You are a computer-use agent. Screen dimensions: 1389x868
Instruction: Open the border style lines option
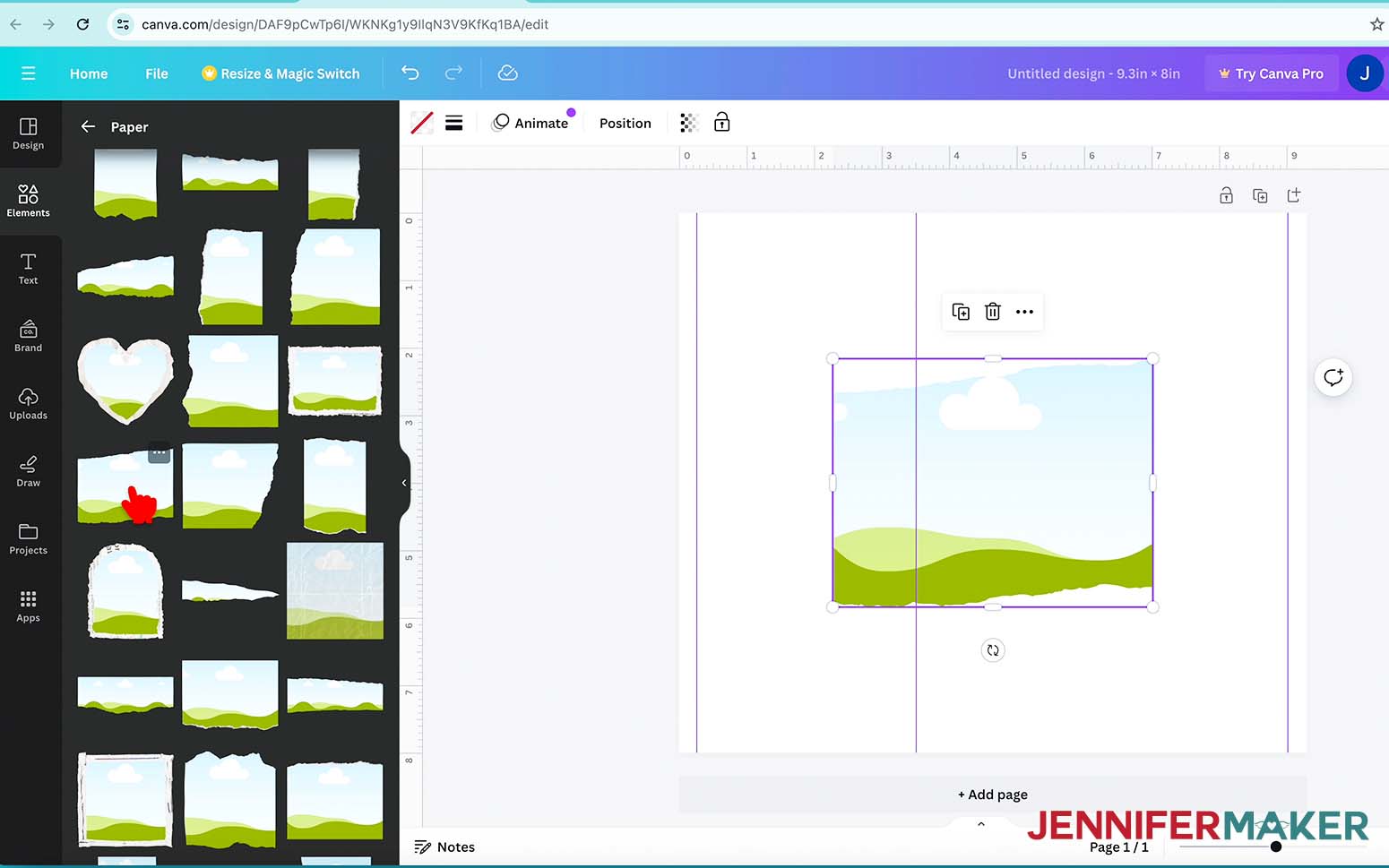(x=454, y=124)
